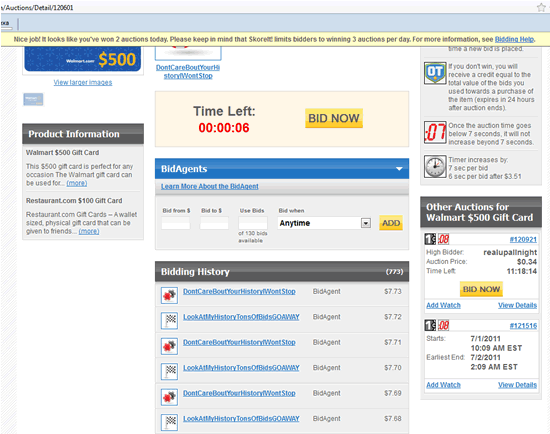Open the Bidding Help link
This screenshot has height=434, width=550.
514,39
